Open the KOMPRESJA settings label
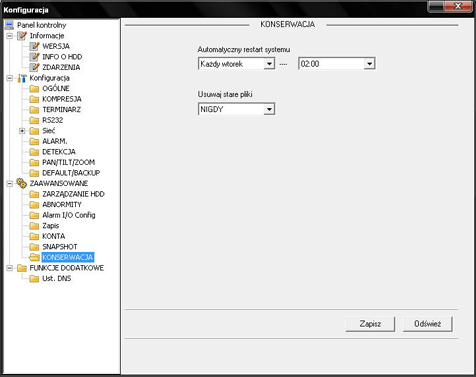The width and height of the screenshot is (476, 377). pos(62,99)
